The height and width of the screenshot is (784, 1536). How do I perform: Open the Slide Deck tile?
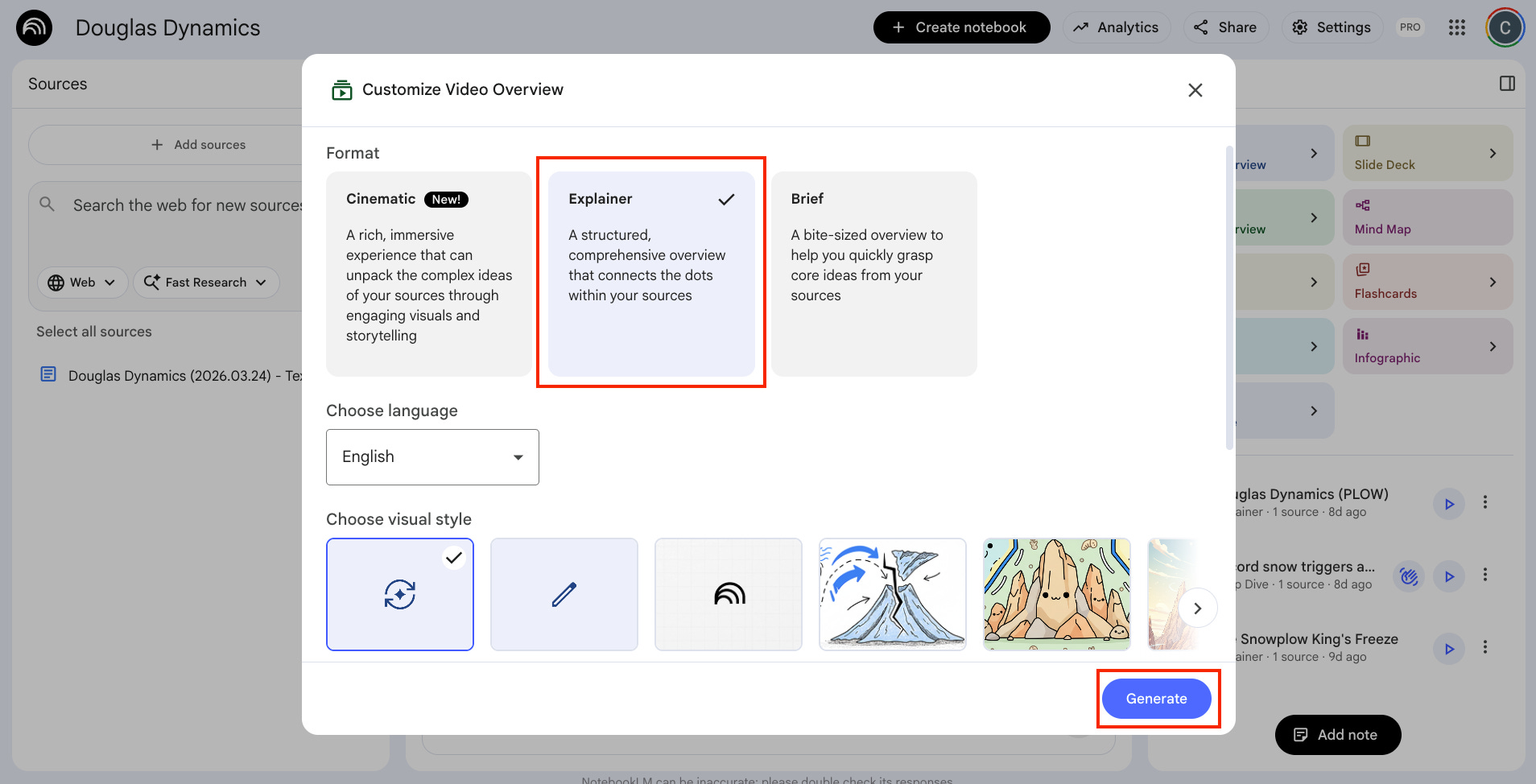click(1427, 153)
